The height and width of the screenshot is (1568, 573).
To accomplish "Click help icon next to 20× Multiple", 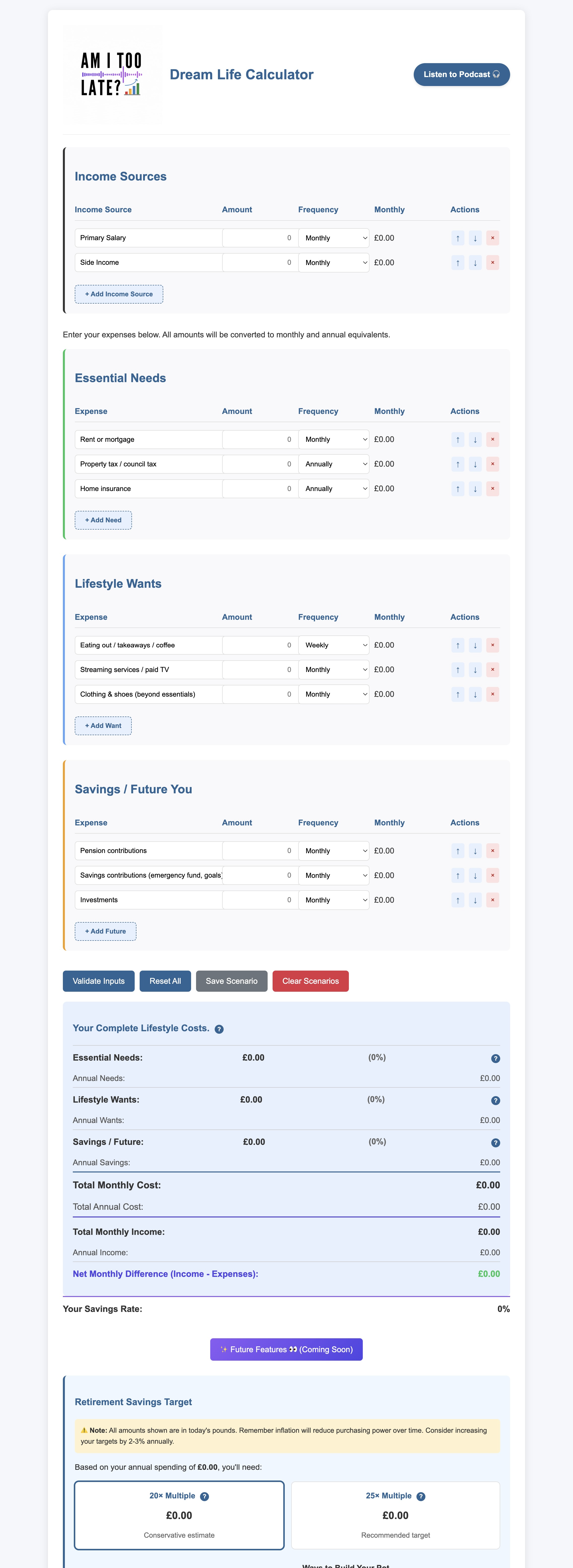I will coord(205,1496).
